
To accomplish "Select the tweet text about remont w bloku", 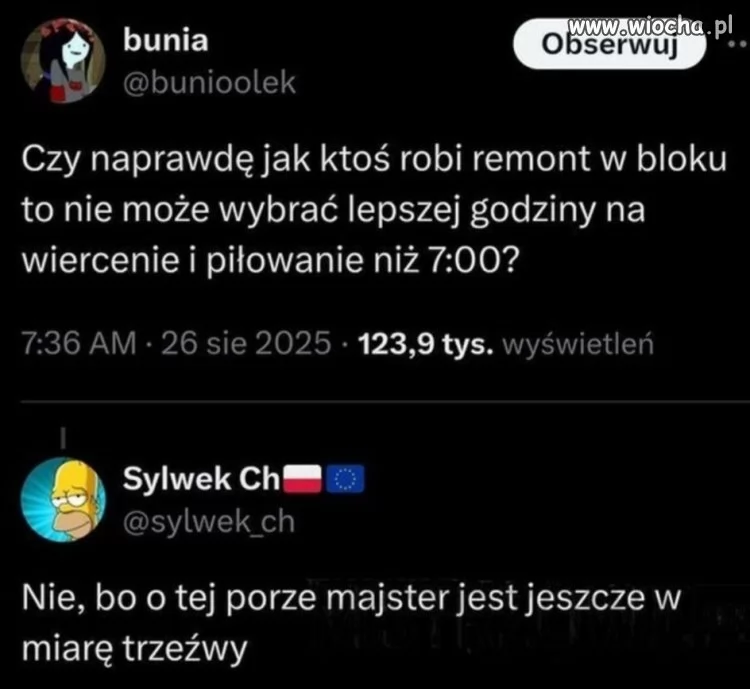I will (374, 210).
